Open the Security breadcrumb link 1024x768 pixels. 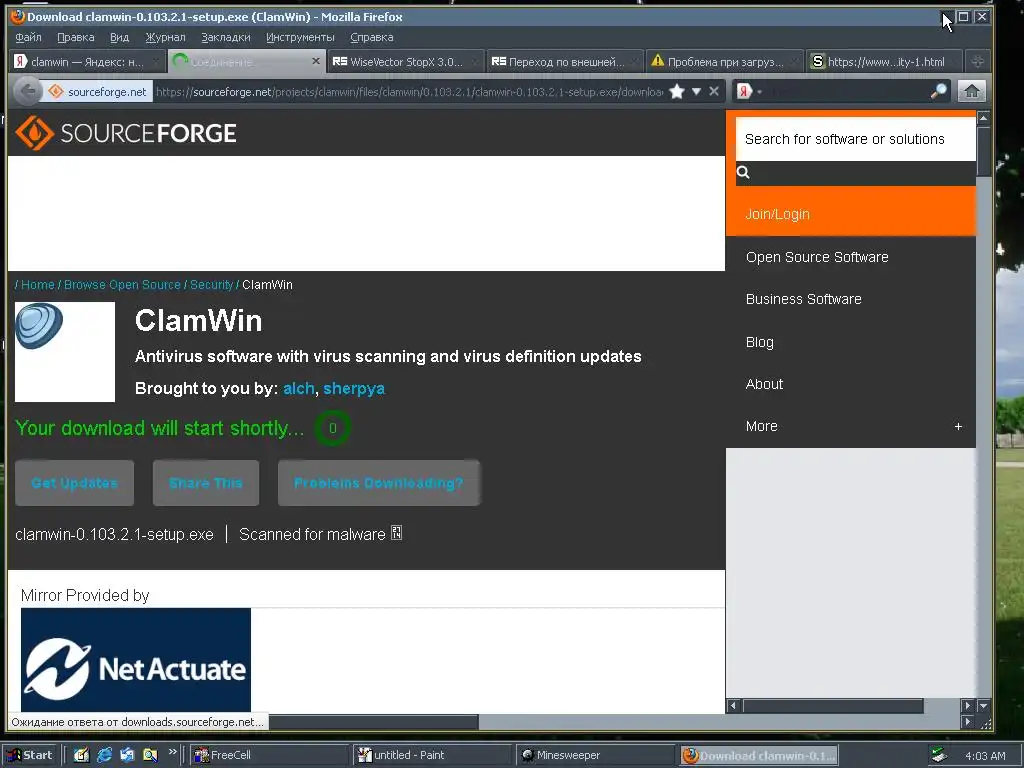coord(212,285)
